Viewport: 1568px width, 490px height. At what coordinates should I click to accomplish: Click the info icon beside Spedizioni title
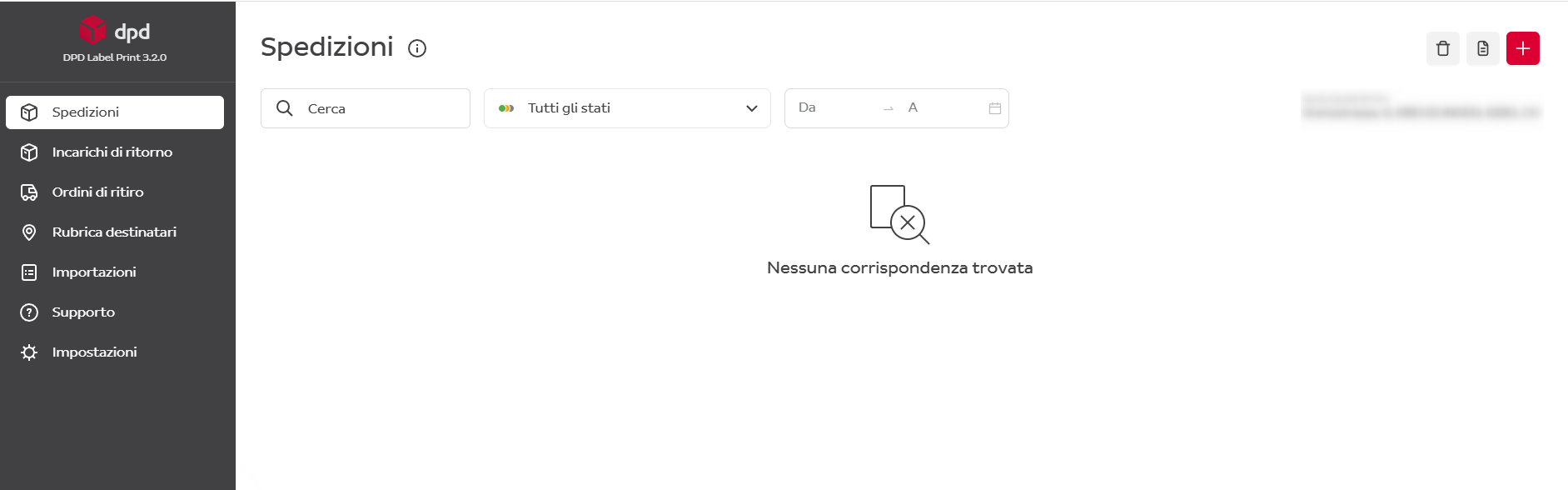(x=417, y=48)
